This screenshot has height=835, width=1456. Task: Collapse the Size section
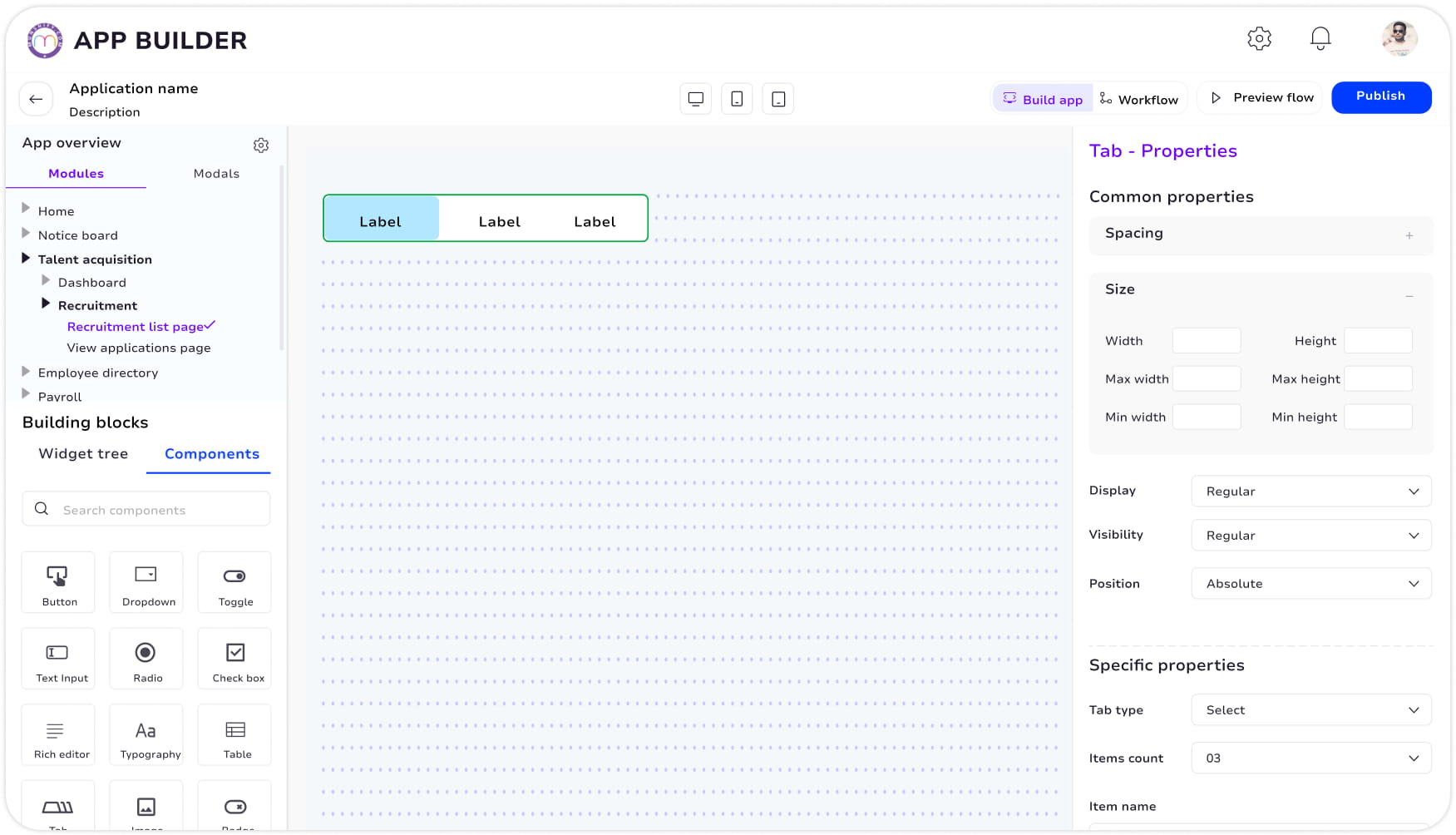click(x=1409, y=296)
